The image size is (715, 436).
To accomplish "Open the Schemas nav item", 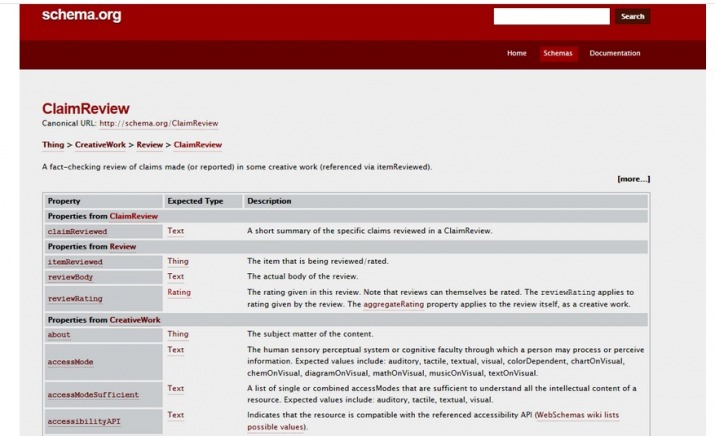I will [558, 53].
